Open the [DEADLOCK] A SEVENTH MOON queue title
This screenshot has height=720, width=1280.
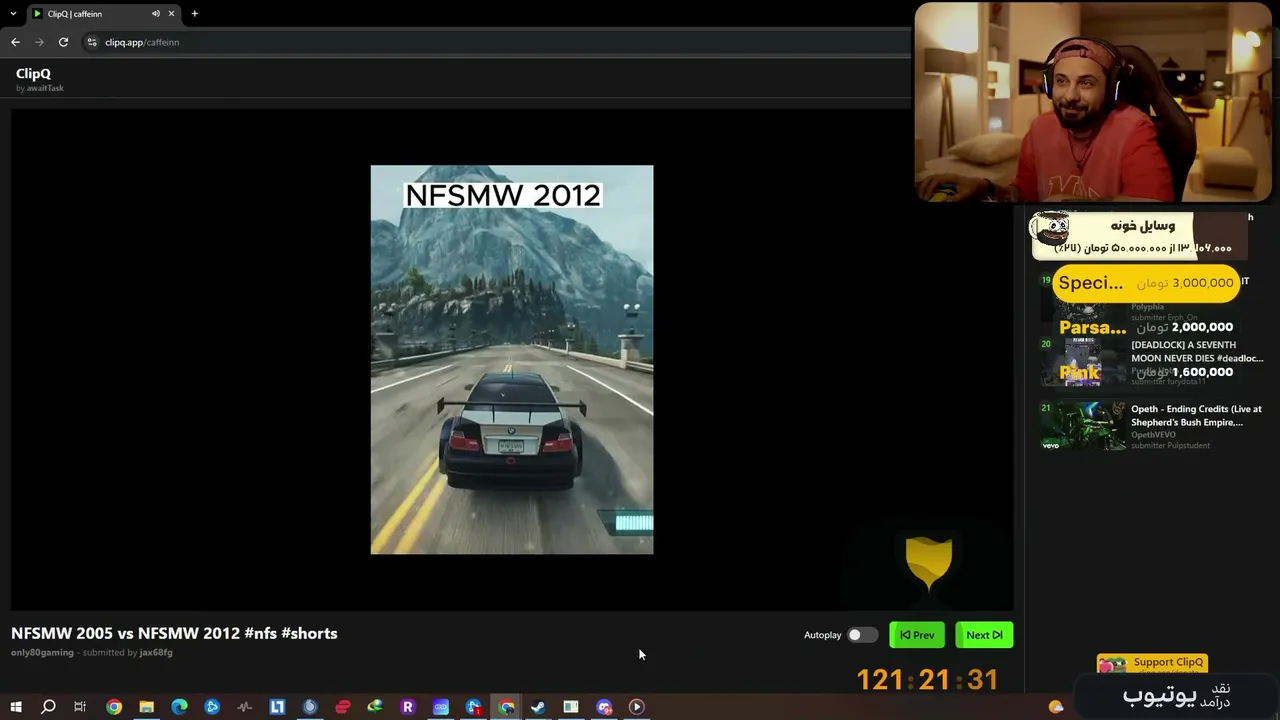coord(1197,351)
